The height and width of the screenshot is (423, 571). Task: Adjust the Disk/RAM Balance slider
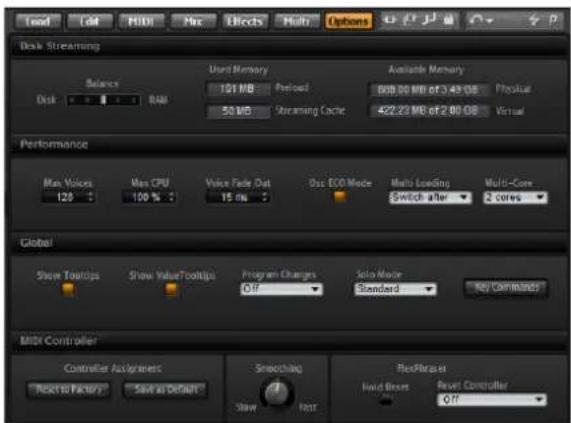pos(103,100)
